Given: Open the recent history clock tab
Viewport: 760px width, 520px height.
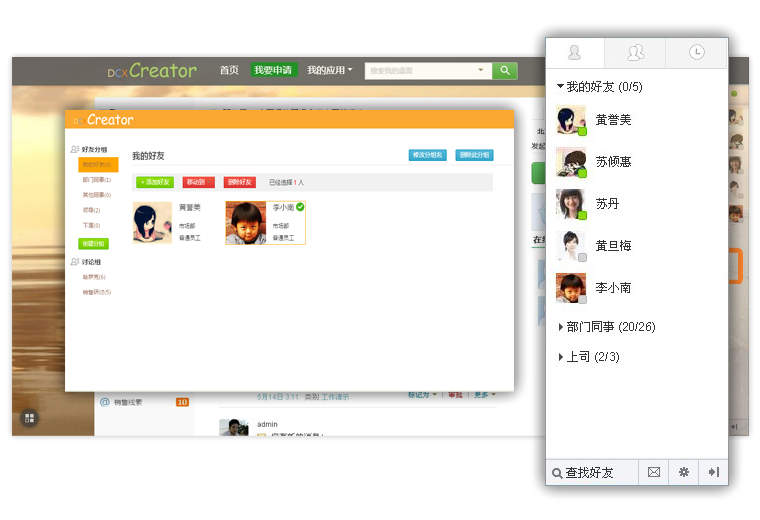Looking at the screenshot, I should click(x=696, y=53).
